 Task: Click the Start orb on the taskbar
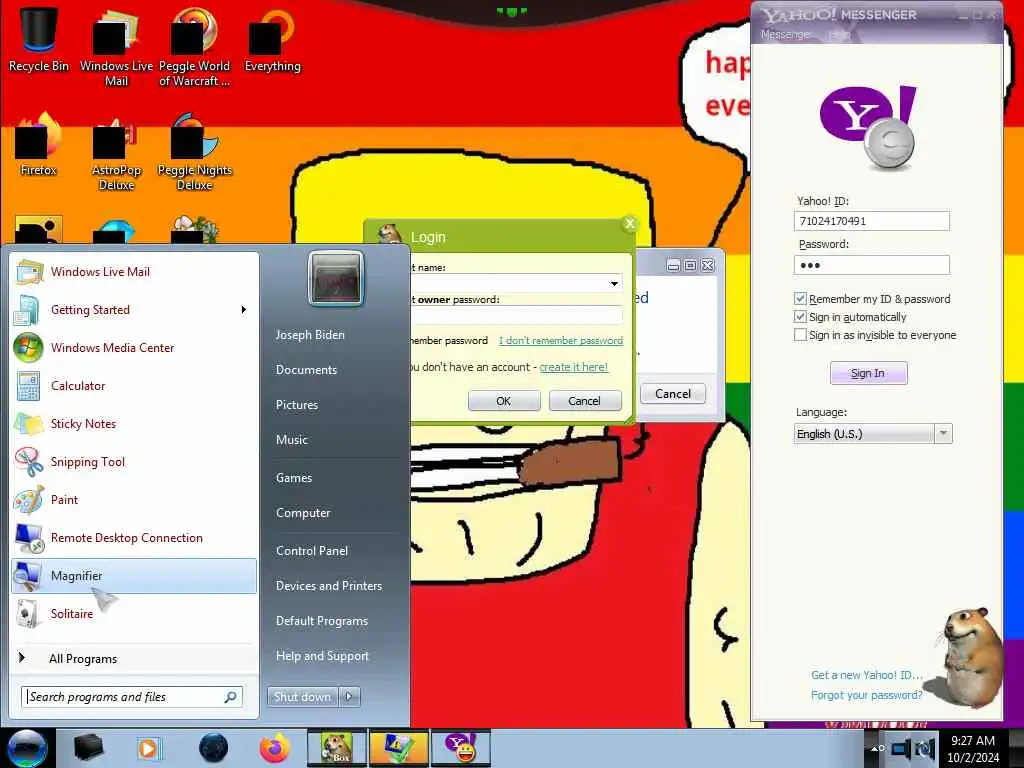pos(26,748)
